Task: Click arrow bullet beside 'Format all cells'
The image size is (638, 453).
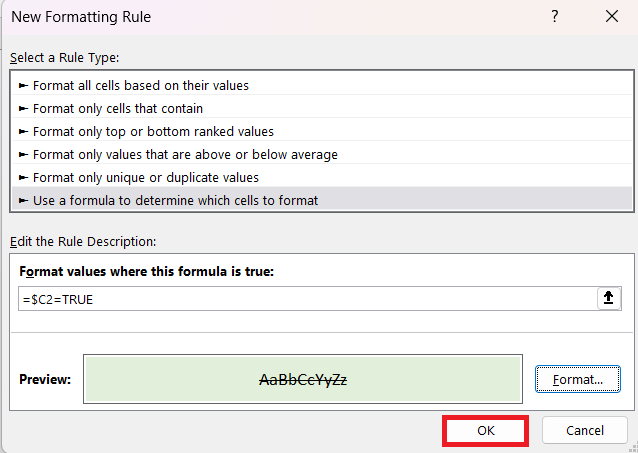Action: coord(24,85)
